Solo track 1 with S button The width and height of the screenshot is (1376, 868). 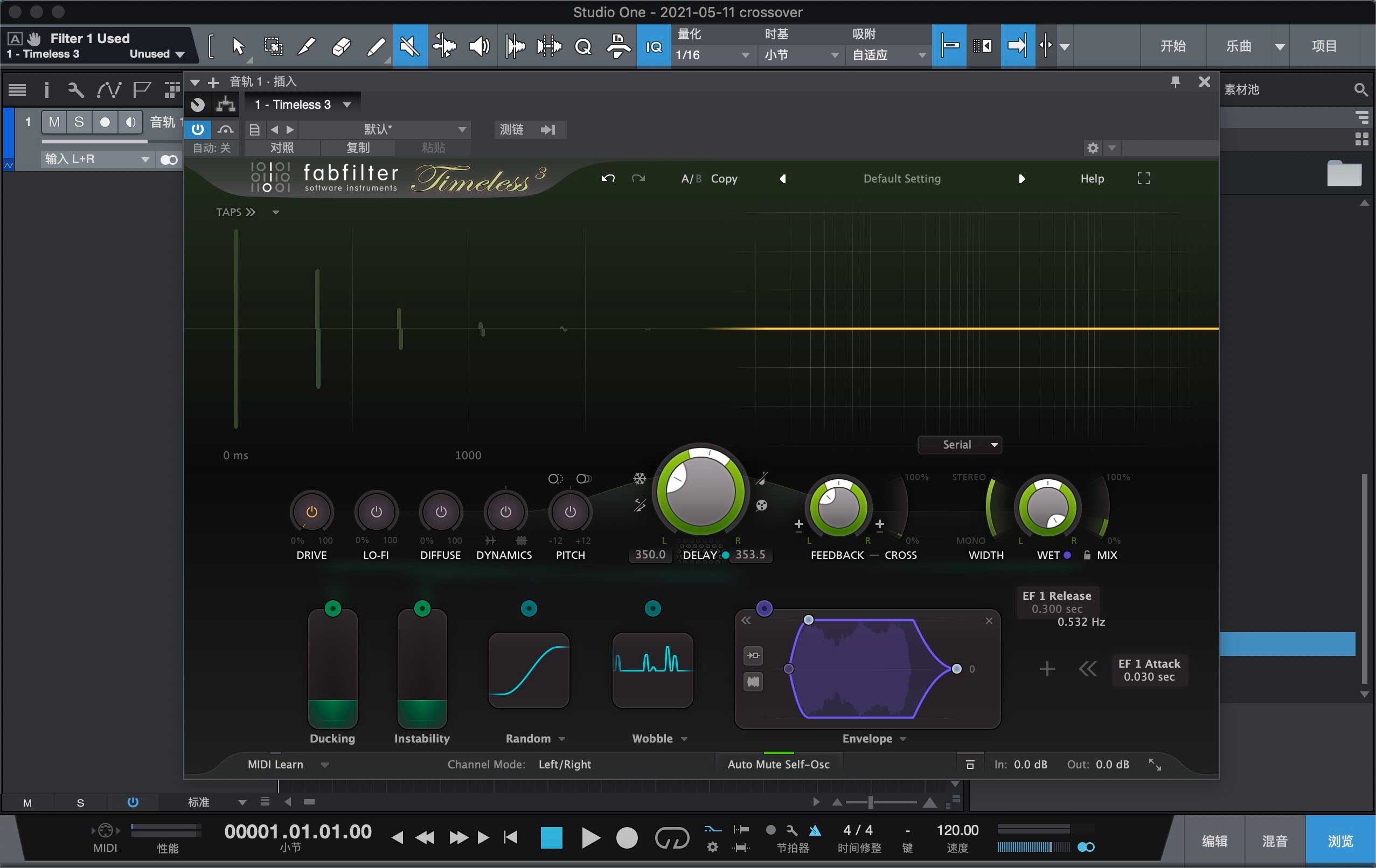[79, 122]
